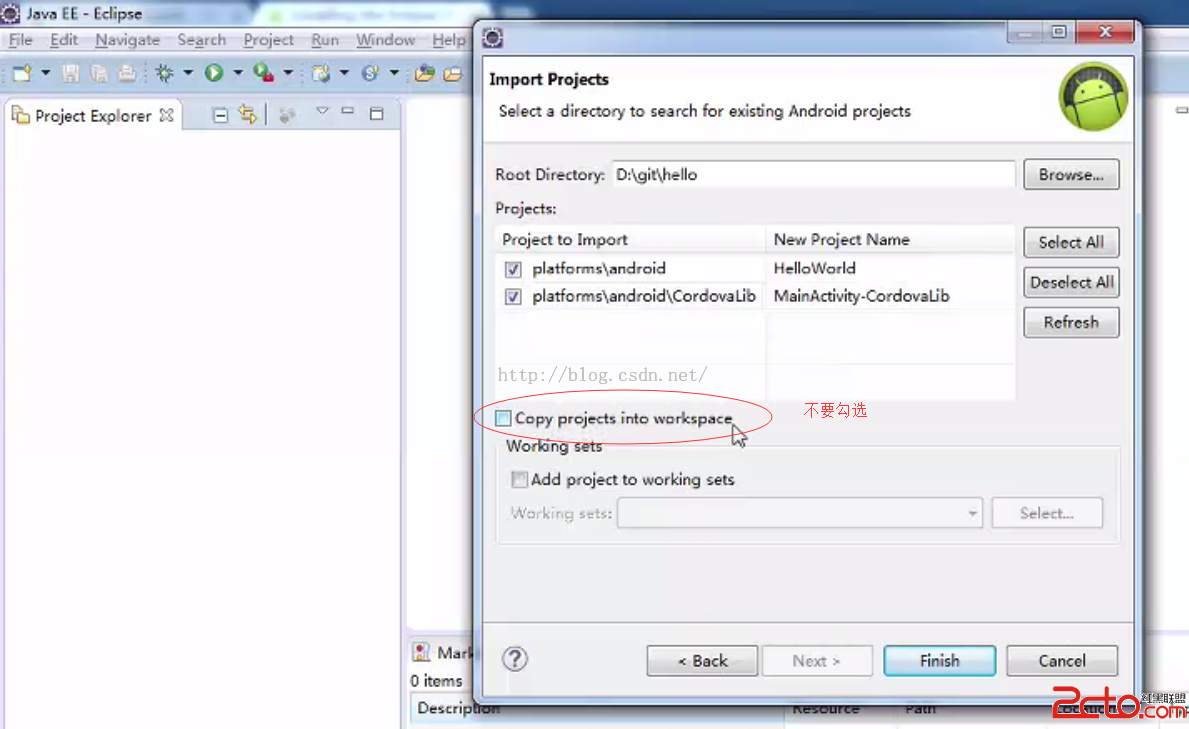Expand the New Servlet dropdown arrow
Screen dimensions: 1189x729
(x=394, y=73)
